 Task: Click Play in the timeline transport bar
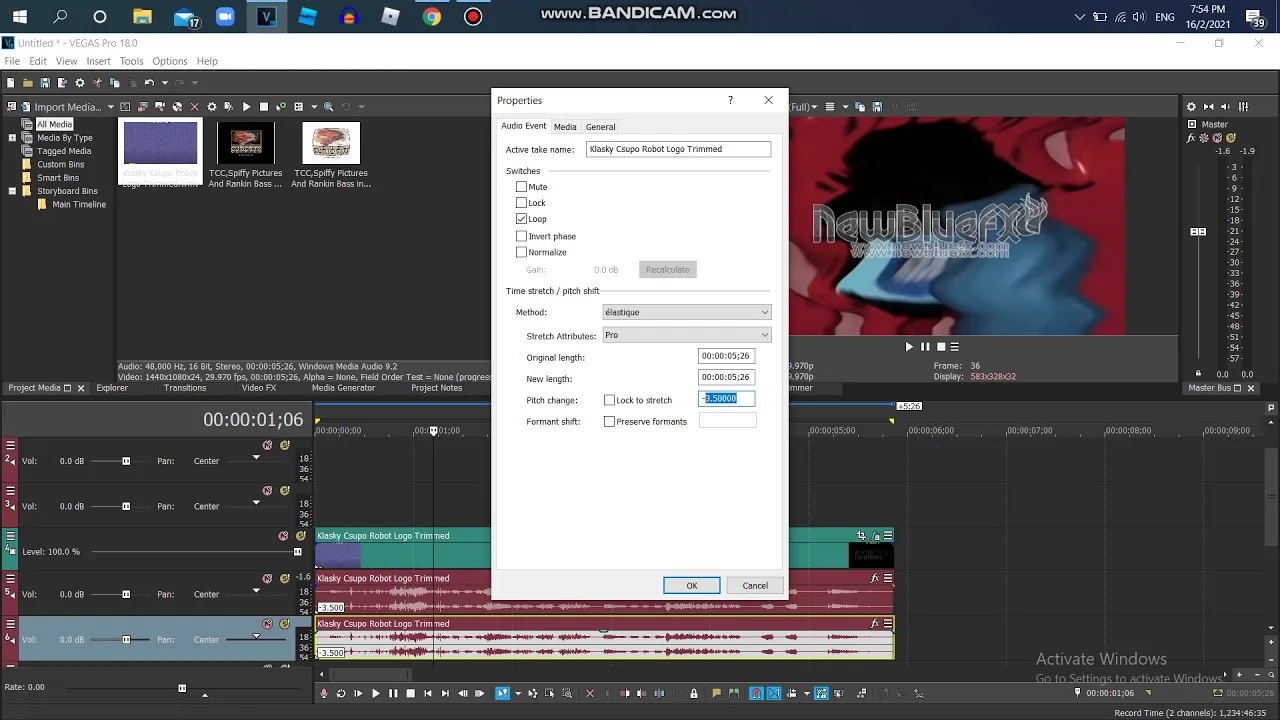tap(376, 693)
